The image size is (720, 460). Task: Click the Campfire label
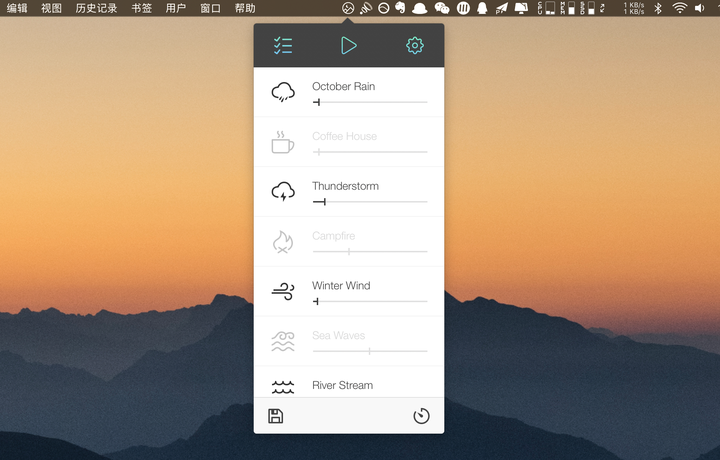pos(333,236)
